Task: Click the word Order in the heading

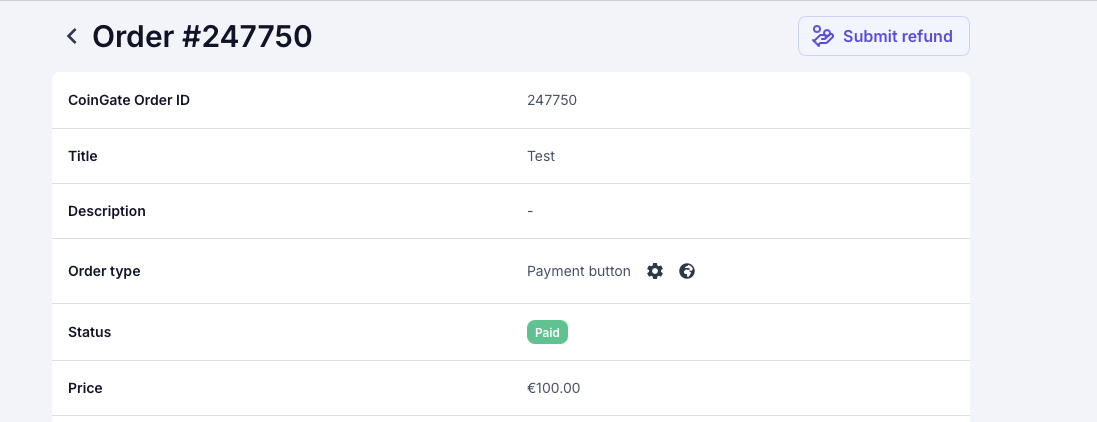Action: point(133,36)
